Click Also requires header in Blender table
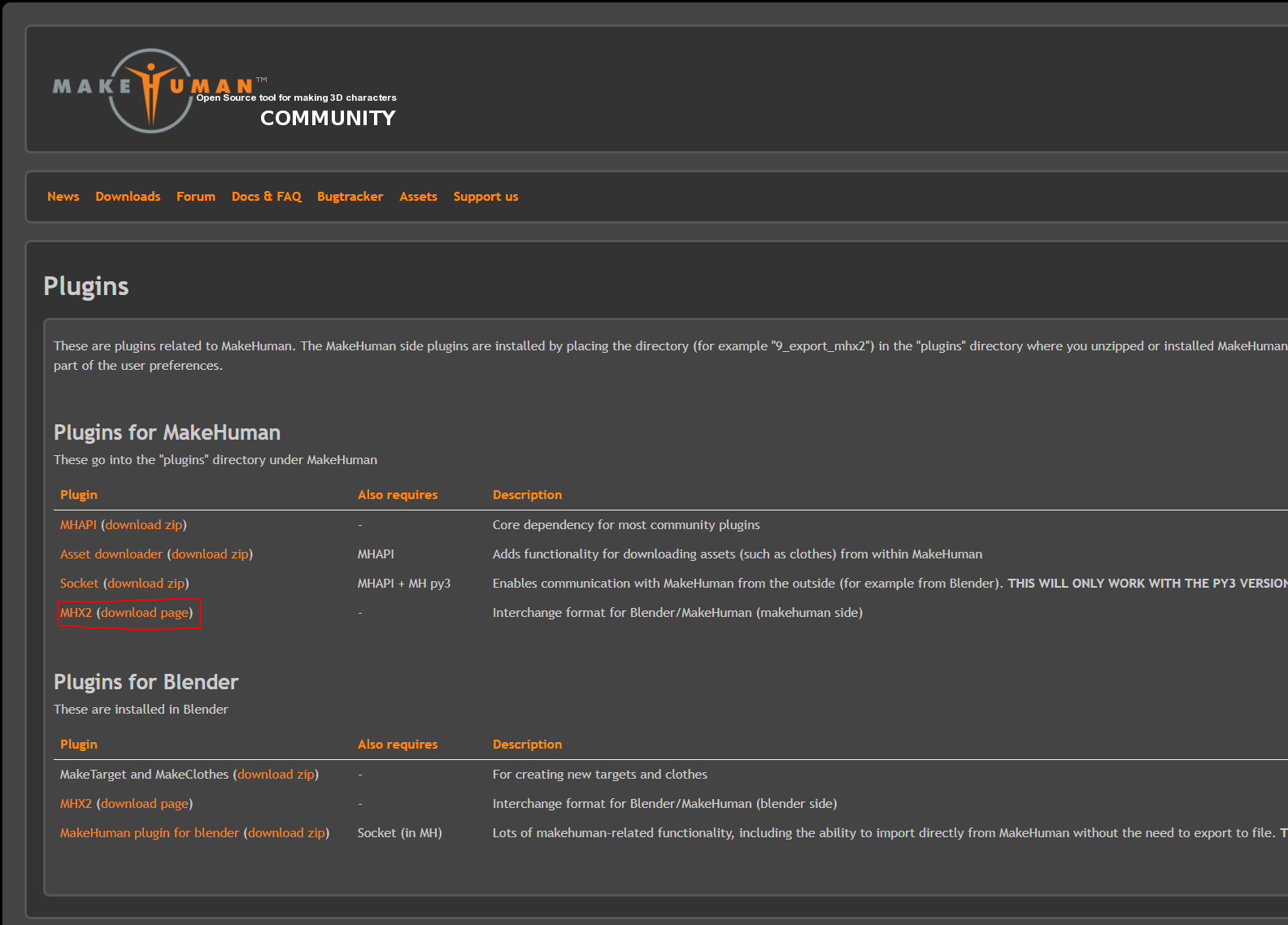 click(398, 745)
